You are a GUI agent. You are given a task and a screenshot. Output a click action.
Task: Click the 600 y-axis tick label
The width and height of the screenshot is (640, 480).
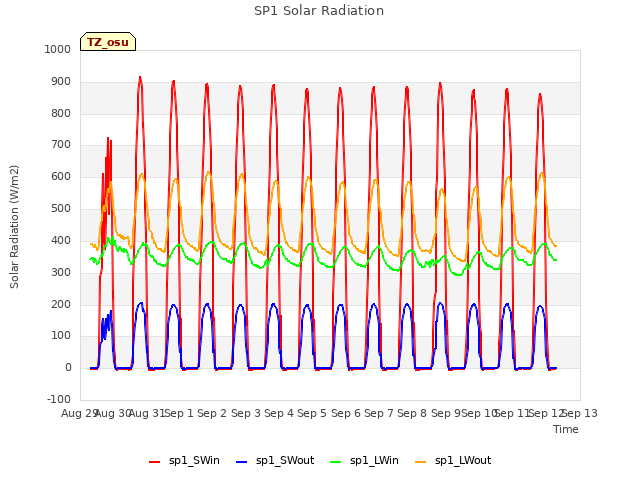pos(61,177)
